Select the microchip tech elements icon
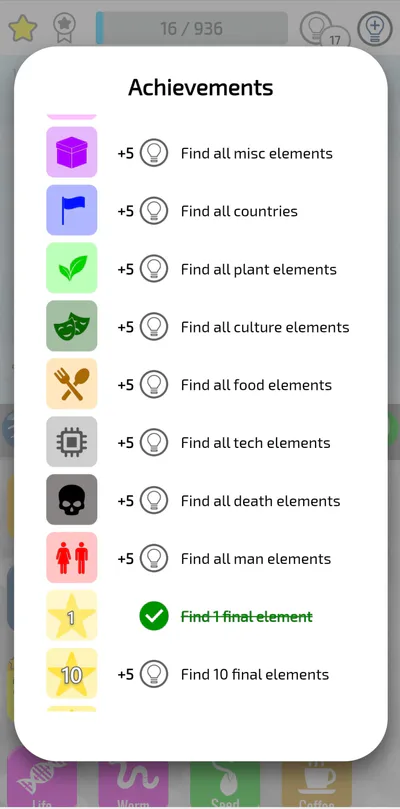Screen dimensions: 400x809 (x=72, y=442)
